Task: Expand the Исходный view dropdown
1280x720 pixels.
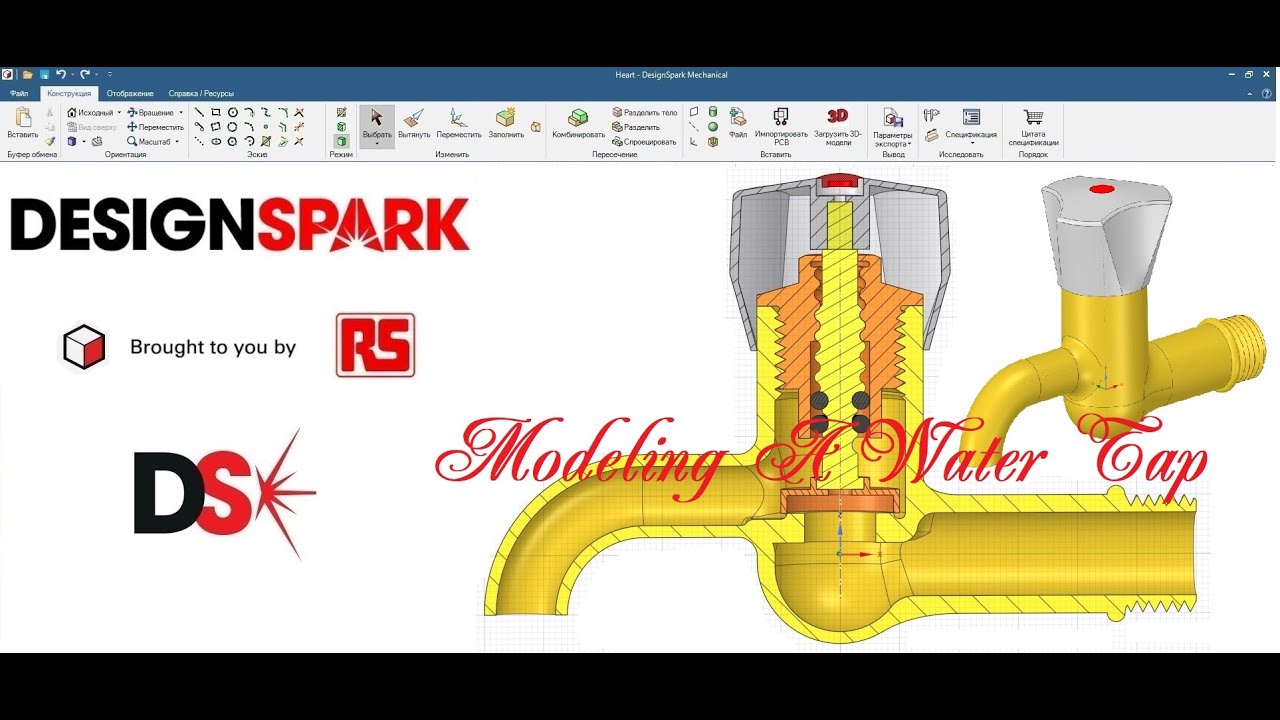Action: pos(119,113)
